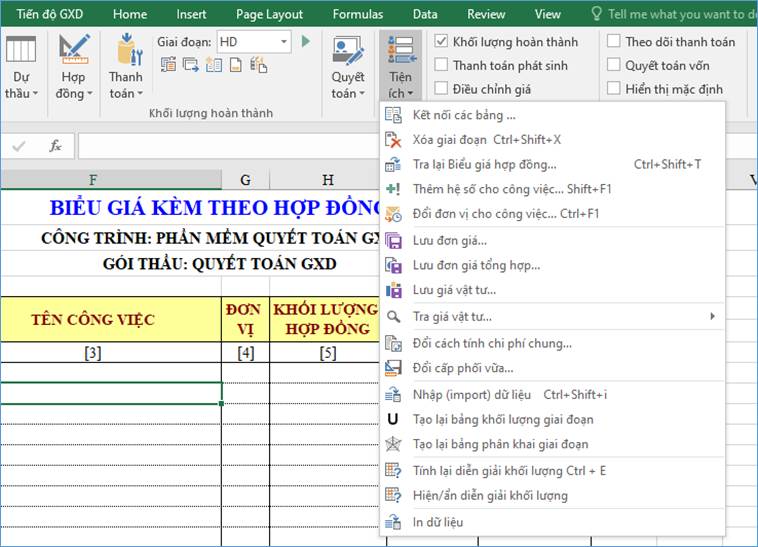Image resolution: width=758 pixels, height=547 pixels.
Task: Expand the Giai đoạn HD dropdown
Action: click(x=284, y=42)
